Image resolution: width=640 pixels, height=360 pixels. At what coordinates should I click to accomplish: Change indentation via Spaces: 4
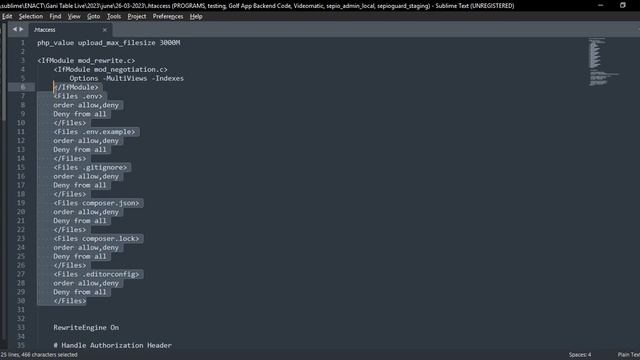580,355
